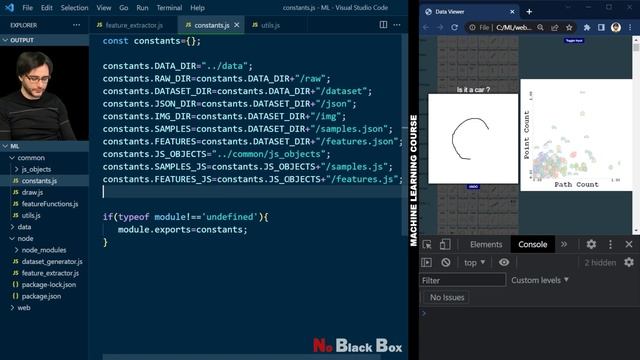The image size is (640, 360).
Task: Click the Toggle Input button
Action: pos(574,40)
